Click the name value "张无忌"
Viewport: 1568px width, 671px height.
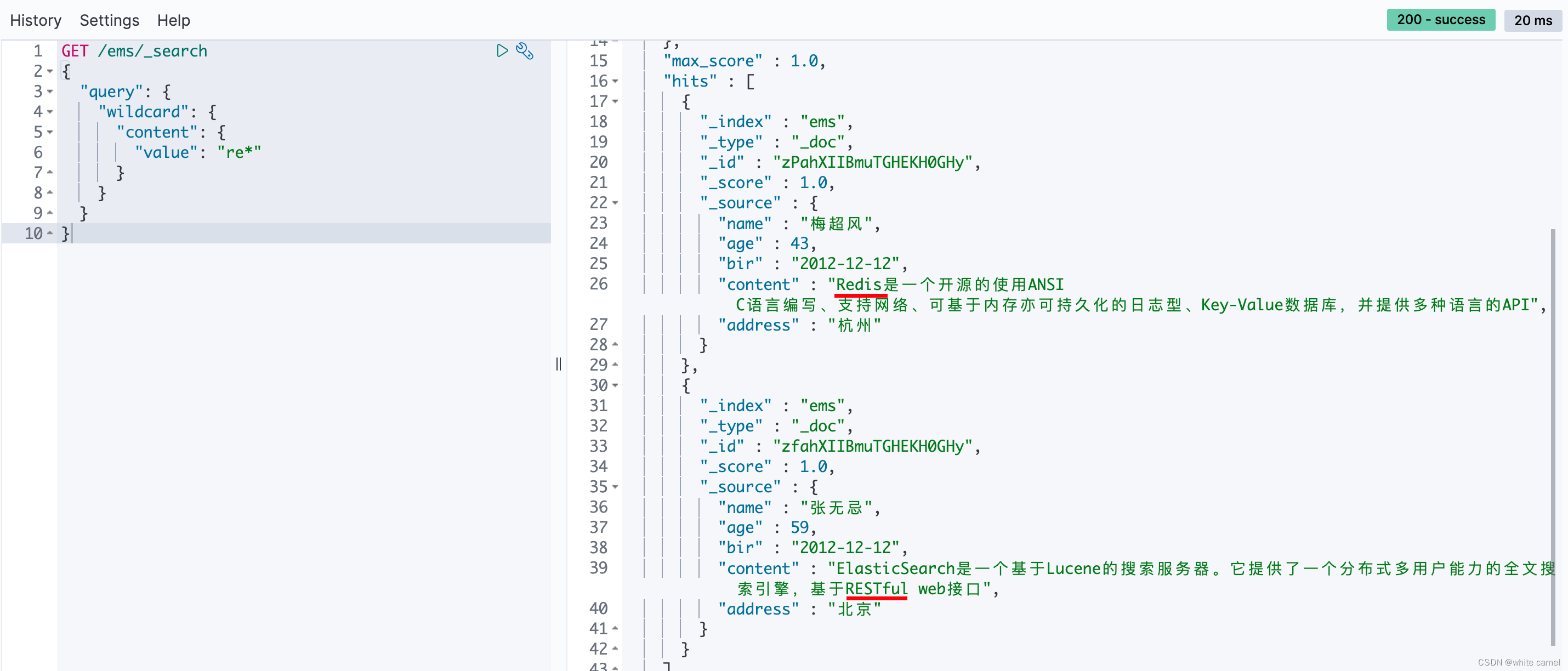click(836, 507)
